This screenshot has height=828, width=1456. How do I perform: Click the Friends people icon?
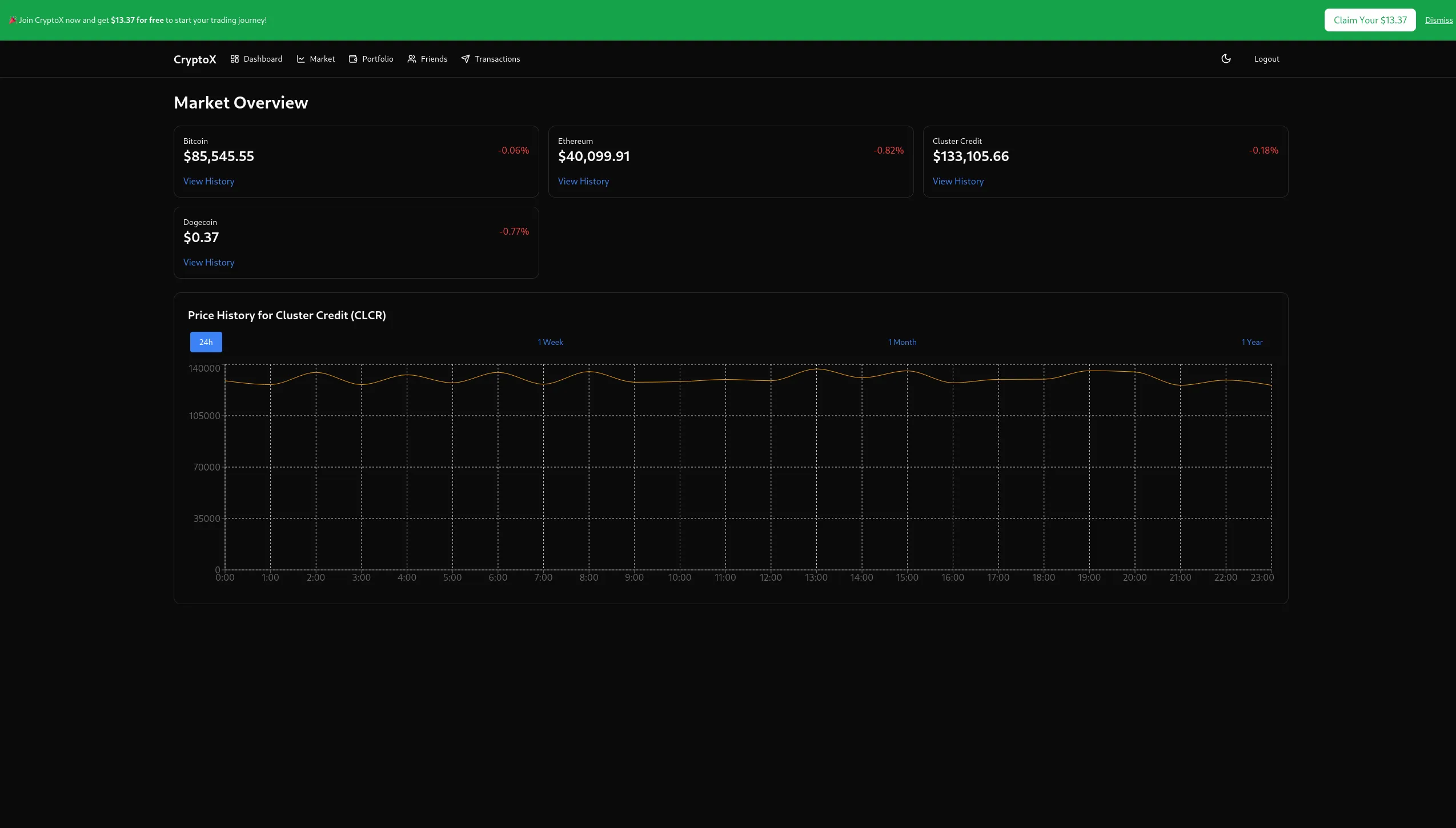[x=411, y=59]
